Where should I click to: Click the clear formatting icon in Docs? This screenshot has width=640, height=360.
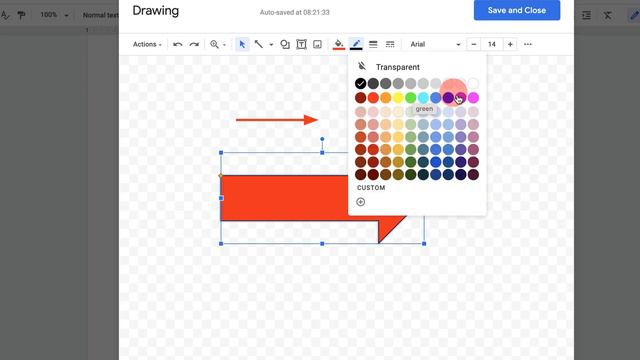(608, 15)
